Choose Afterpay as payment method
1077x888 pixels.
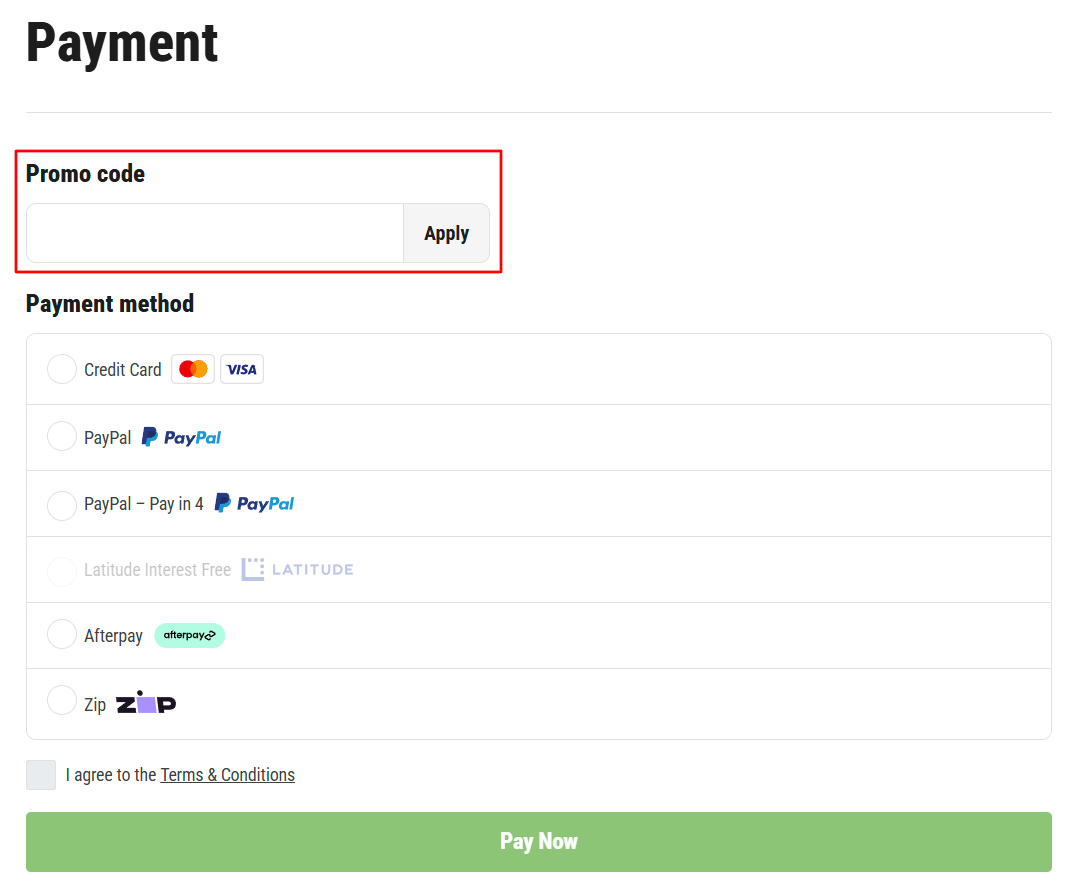point(62,634)
